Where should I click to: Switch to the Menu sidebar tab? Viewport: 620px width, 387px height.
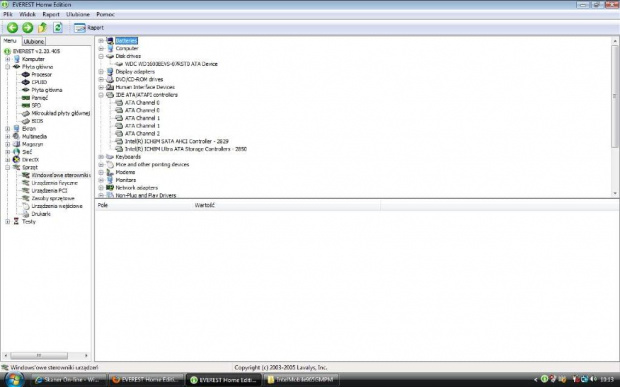(x=10, y=41)
